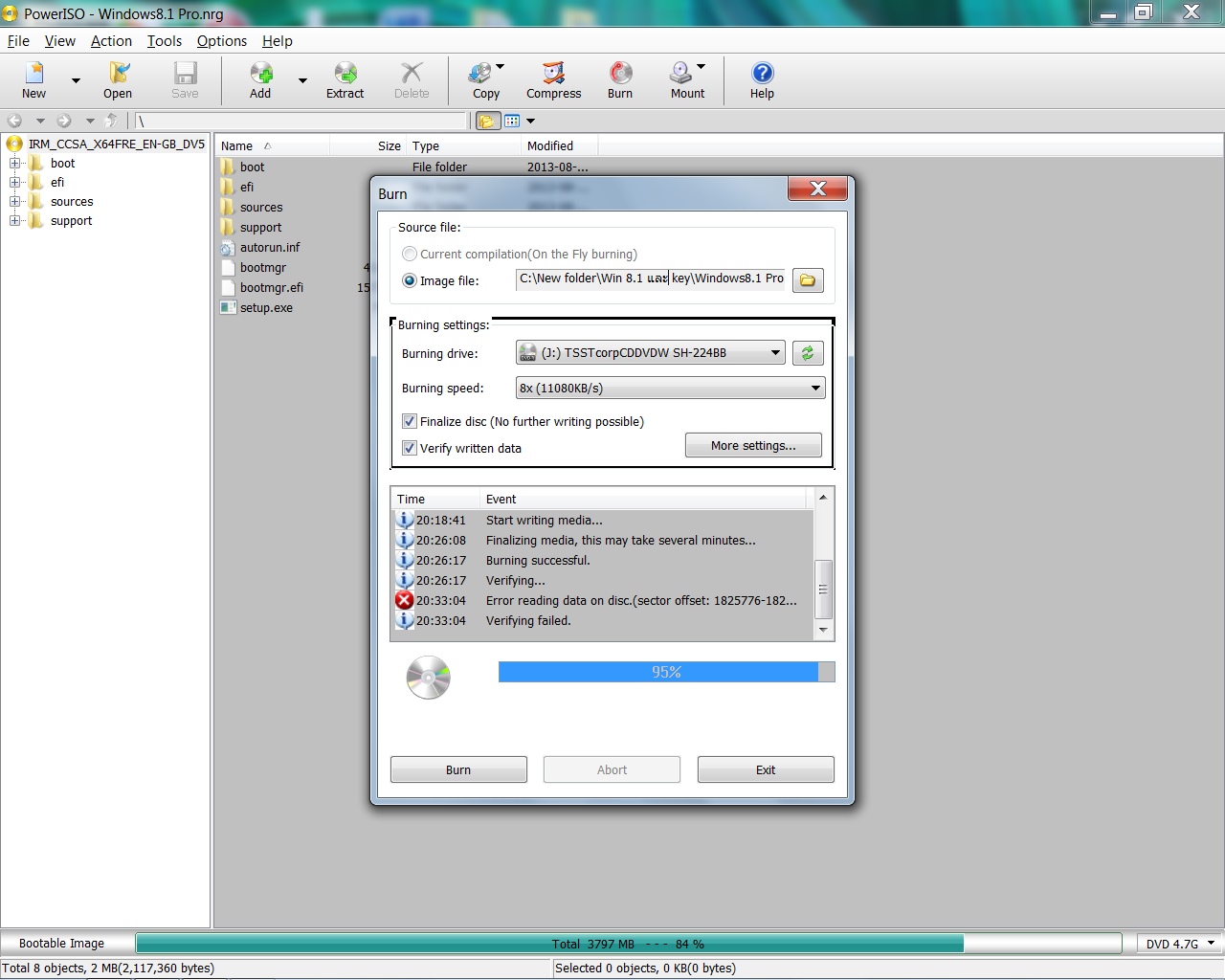Click the disc capacity usage bar
The width and height of the screenshot is (1225, 980).
628,944
